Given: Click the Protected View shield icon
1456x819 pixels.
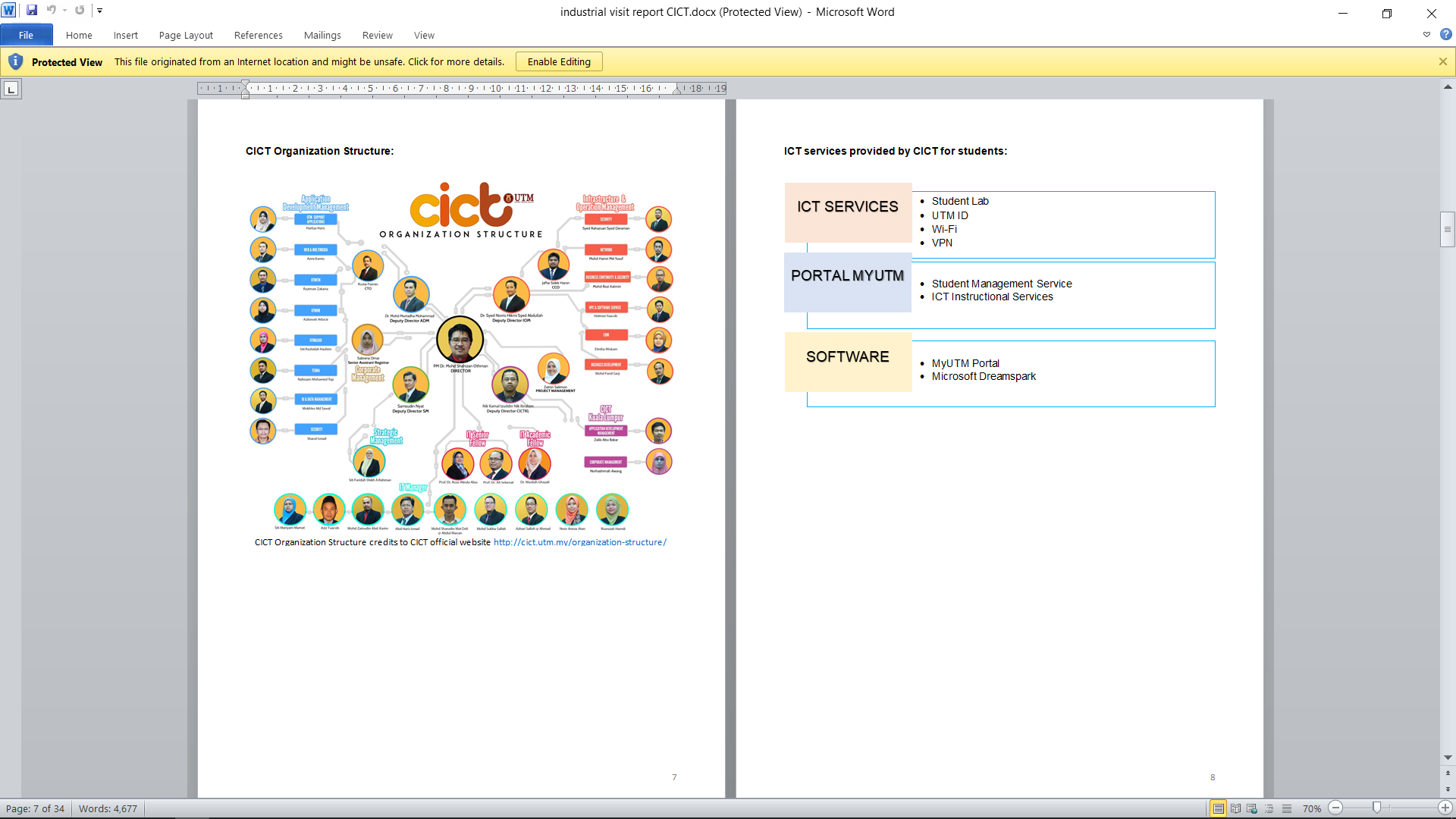Looking at the screenshot, I should coord(15,61).
